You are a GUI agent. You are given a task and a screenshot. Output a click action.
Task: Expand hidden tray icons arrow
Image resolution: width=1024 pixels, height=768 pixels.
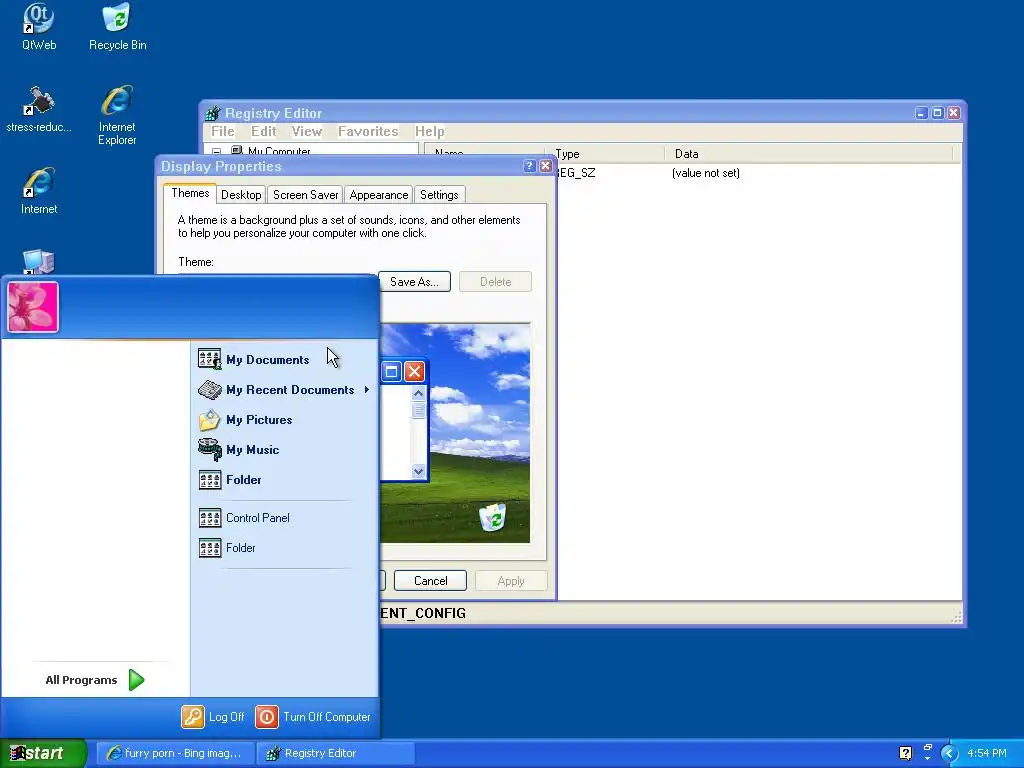pos(949,754)
